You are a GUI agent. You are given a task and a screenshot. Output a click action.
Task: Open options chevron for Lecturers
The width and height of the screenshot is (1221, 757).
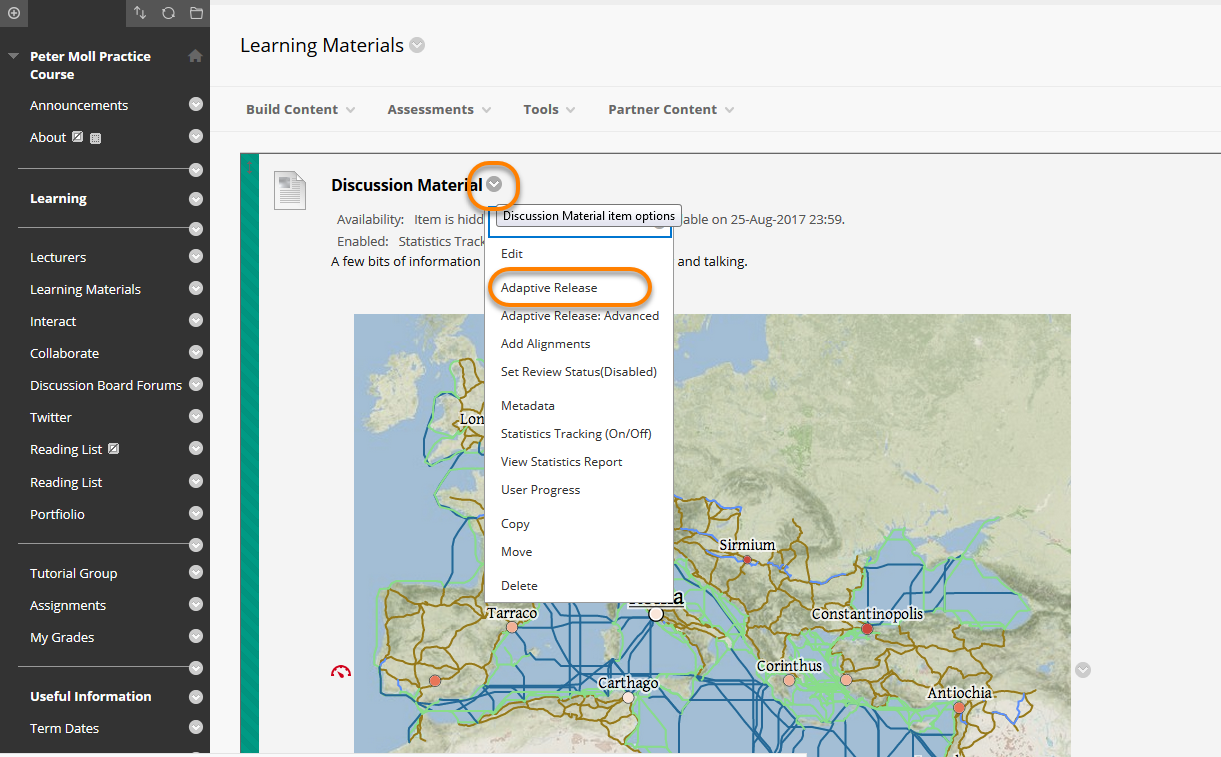point(196,256)
